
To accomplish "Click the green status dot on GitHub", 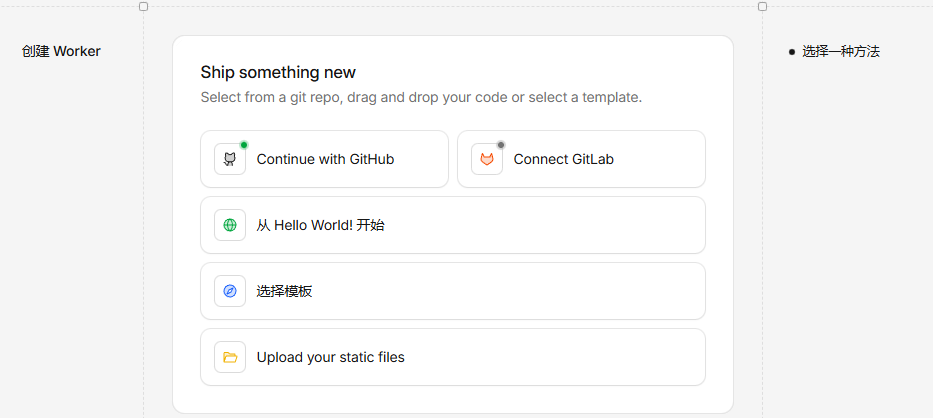I will pos(244,145).
